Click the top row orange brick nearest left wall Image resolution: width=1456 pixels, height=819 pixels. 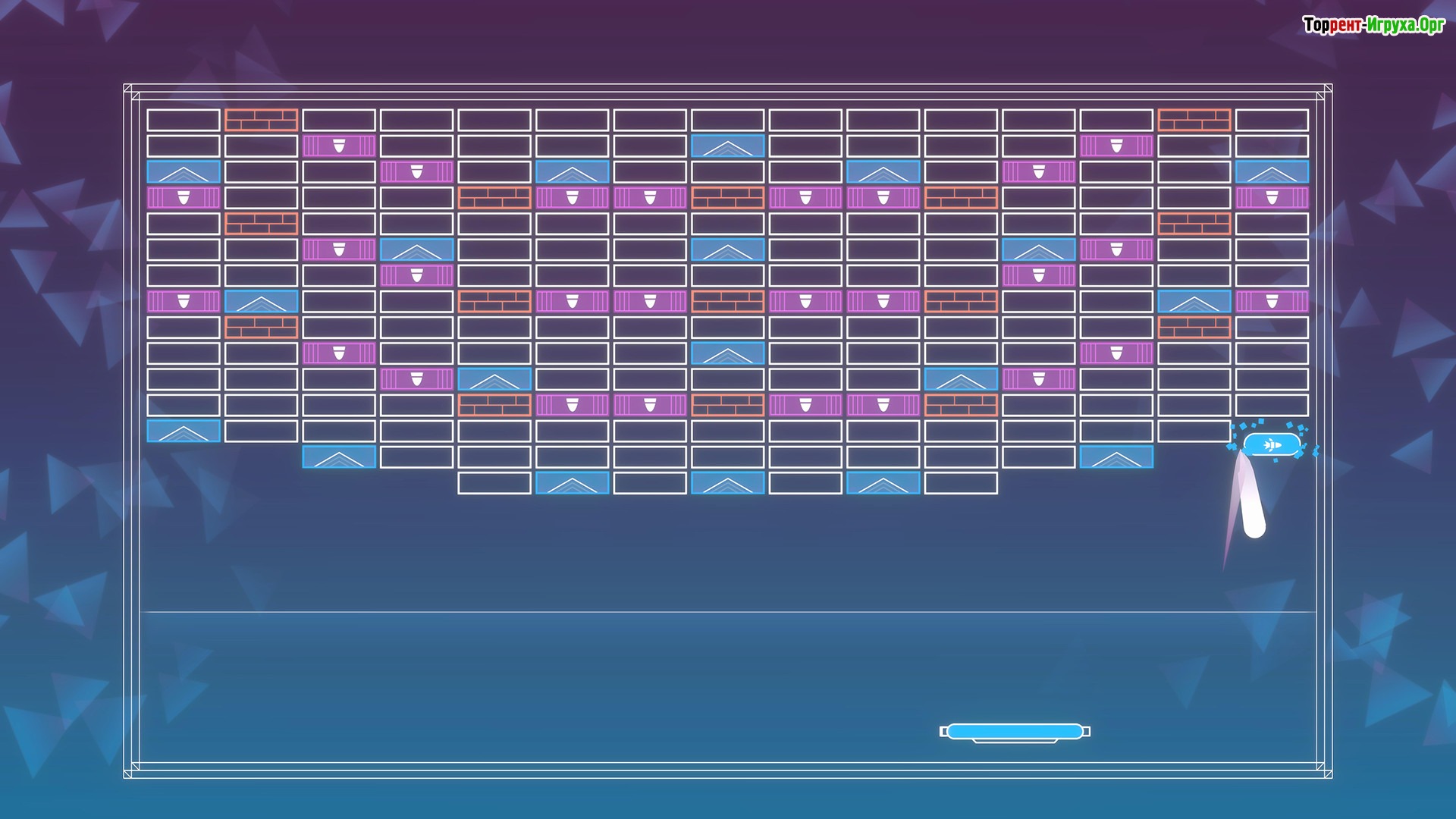pos(261,120)
